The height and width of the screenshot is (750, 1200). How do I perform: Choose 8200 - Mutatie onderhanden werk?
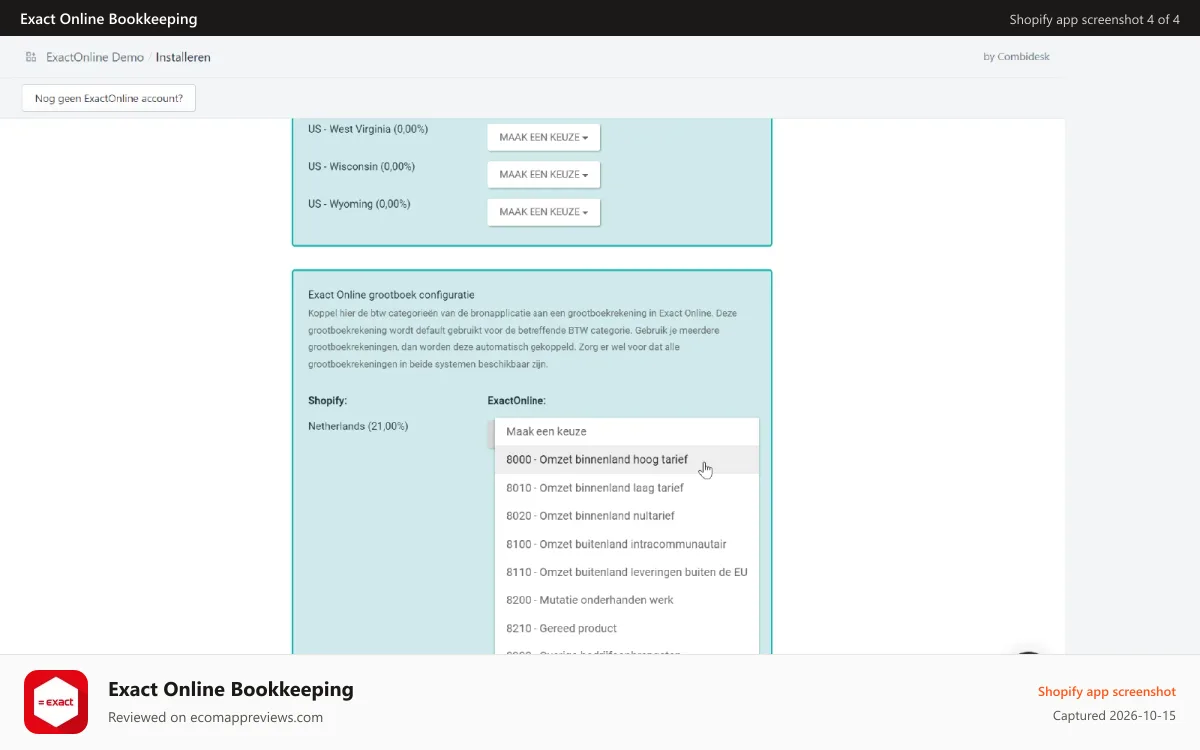627,600
